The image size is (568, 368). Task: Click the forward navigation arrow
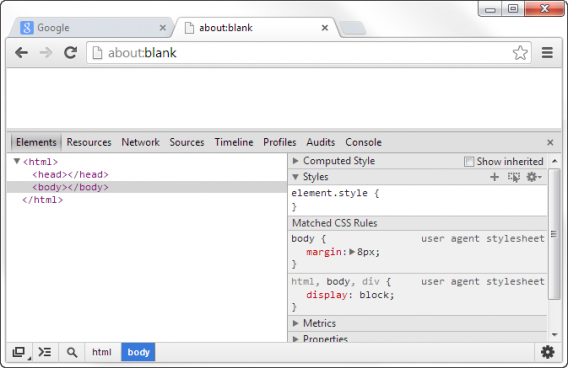coord(46,53)
